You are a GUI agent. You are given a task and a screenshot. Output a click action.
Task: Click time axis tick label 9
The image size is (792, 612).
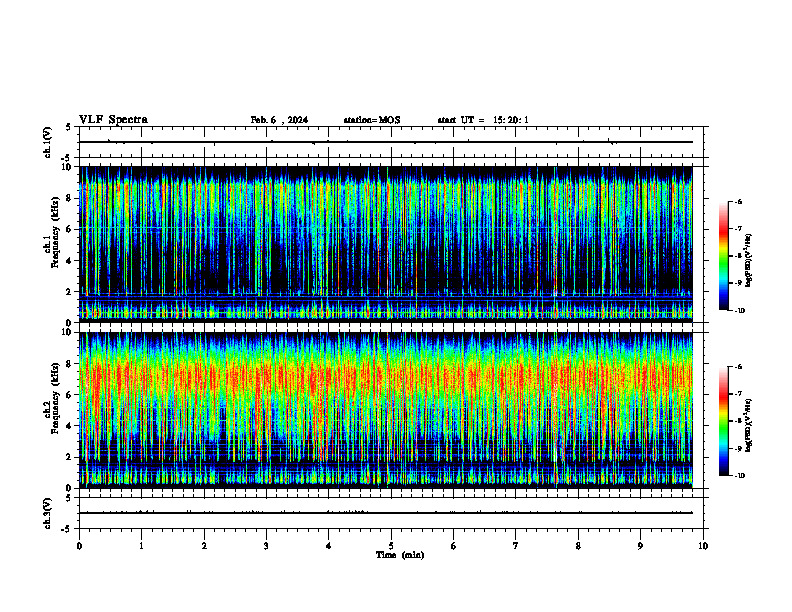pos(641,546)
